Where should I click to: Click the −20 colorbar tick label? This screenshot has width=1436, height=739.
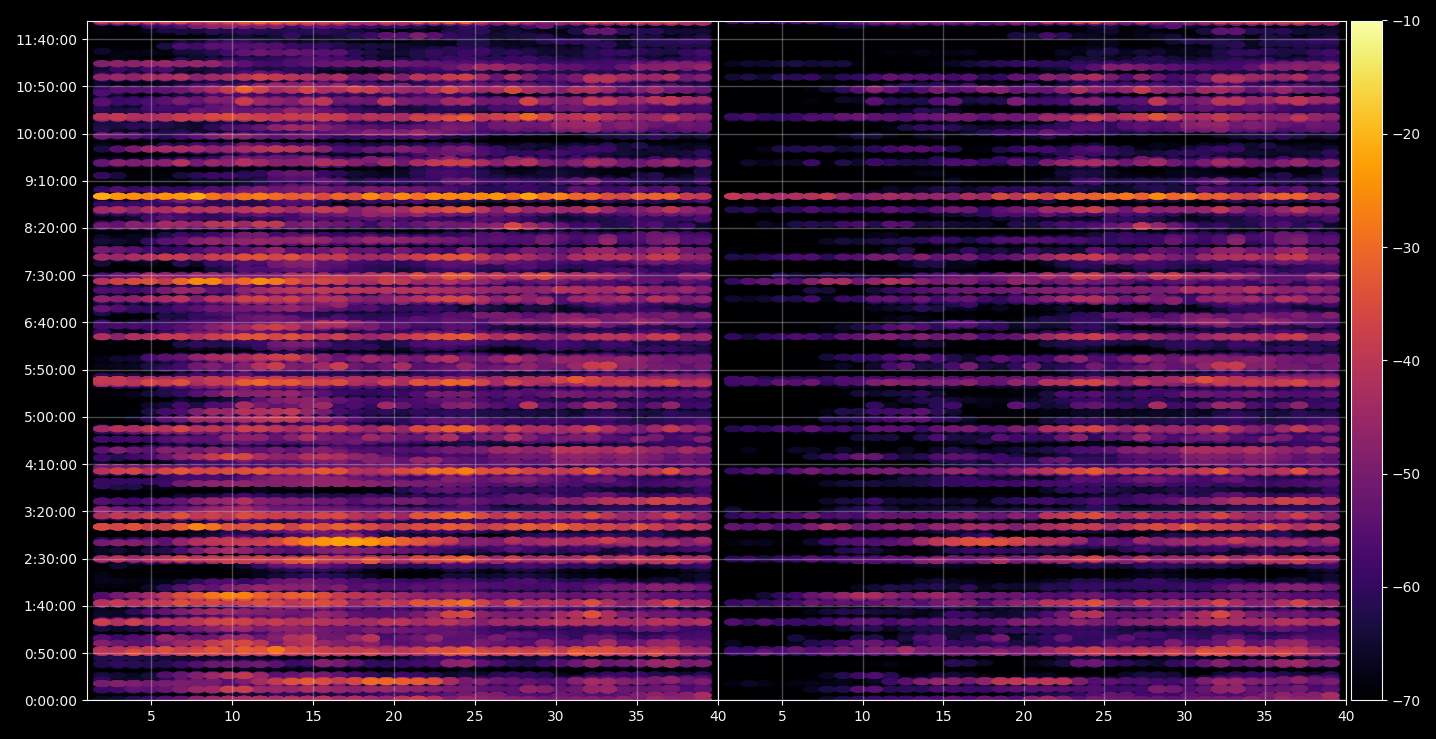pos(1404,134)
